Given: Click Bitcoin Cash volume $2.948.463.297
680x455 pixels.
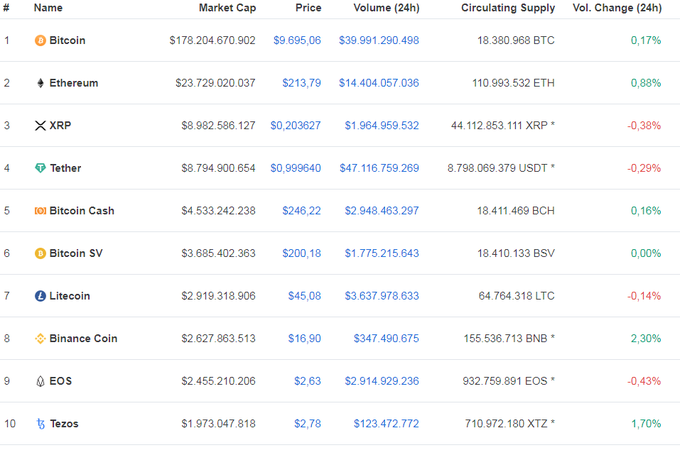Looking at the screenshot, I should point(382,211).
